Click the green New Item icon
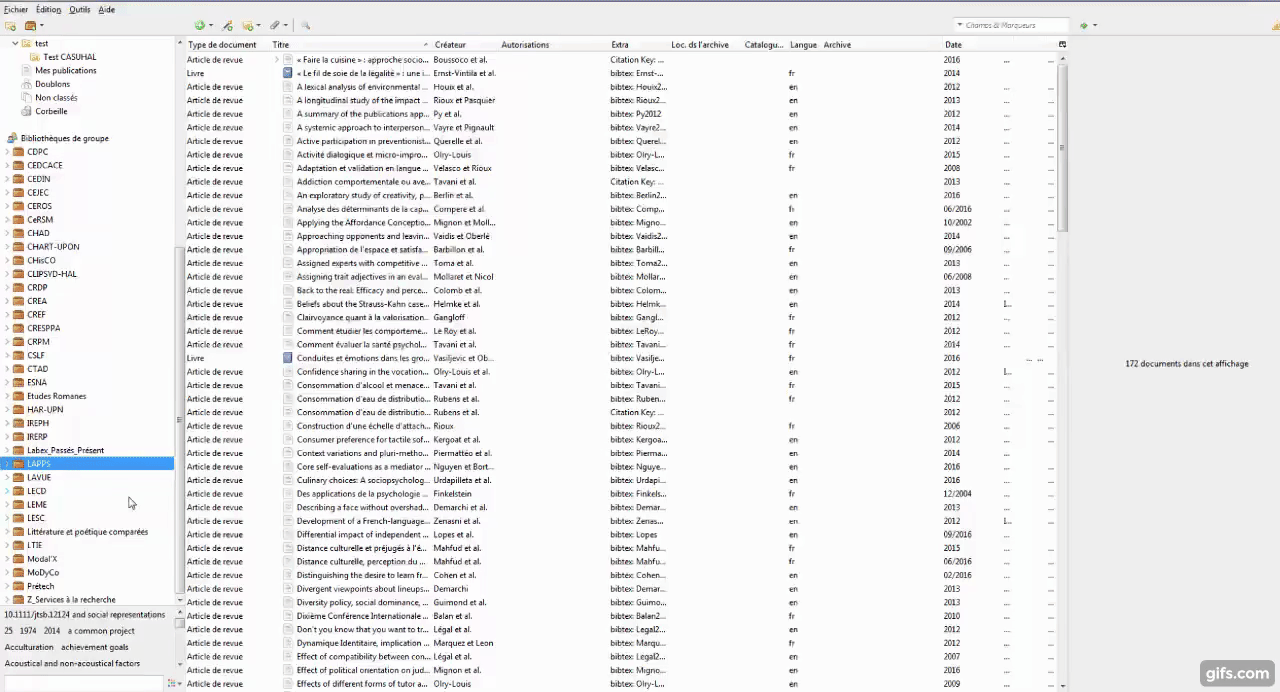 (x=200, y=25)
